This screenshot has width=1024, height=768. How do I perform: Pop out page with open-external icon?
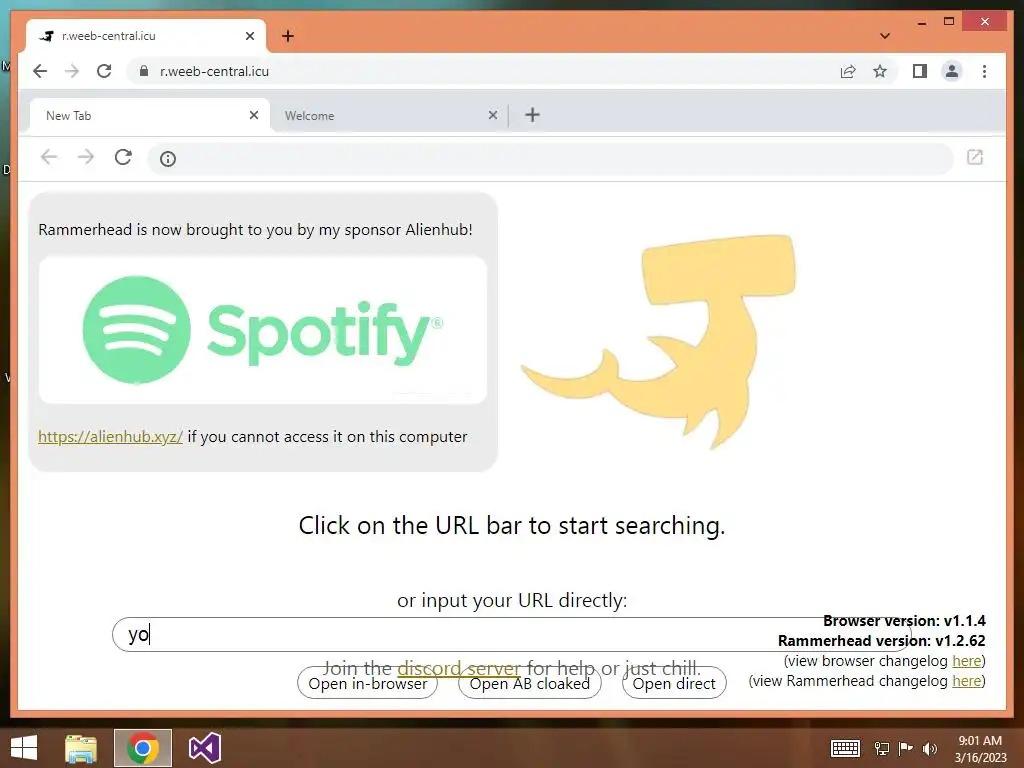[x=975, y=157]
